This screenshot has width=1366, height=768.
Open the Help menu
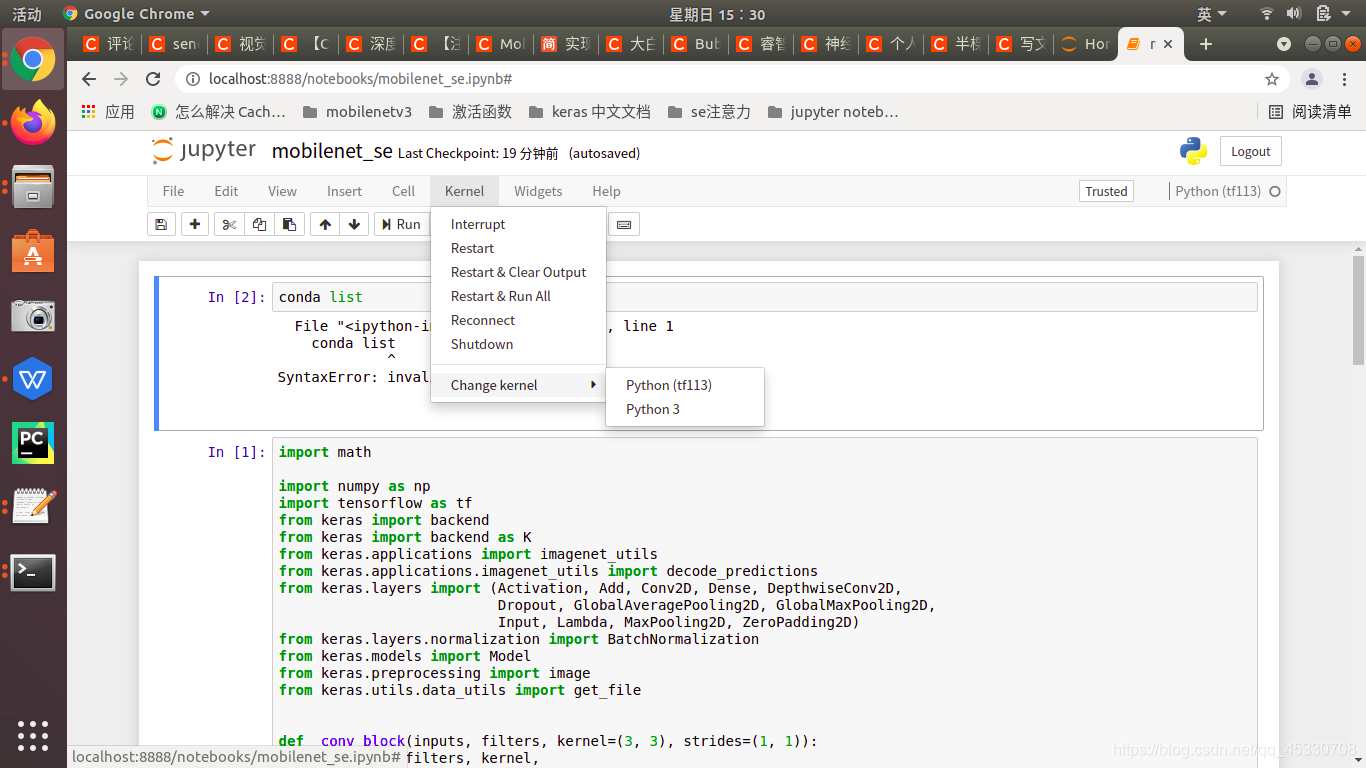606,191
